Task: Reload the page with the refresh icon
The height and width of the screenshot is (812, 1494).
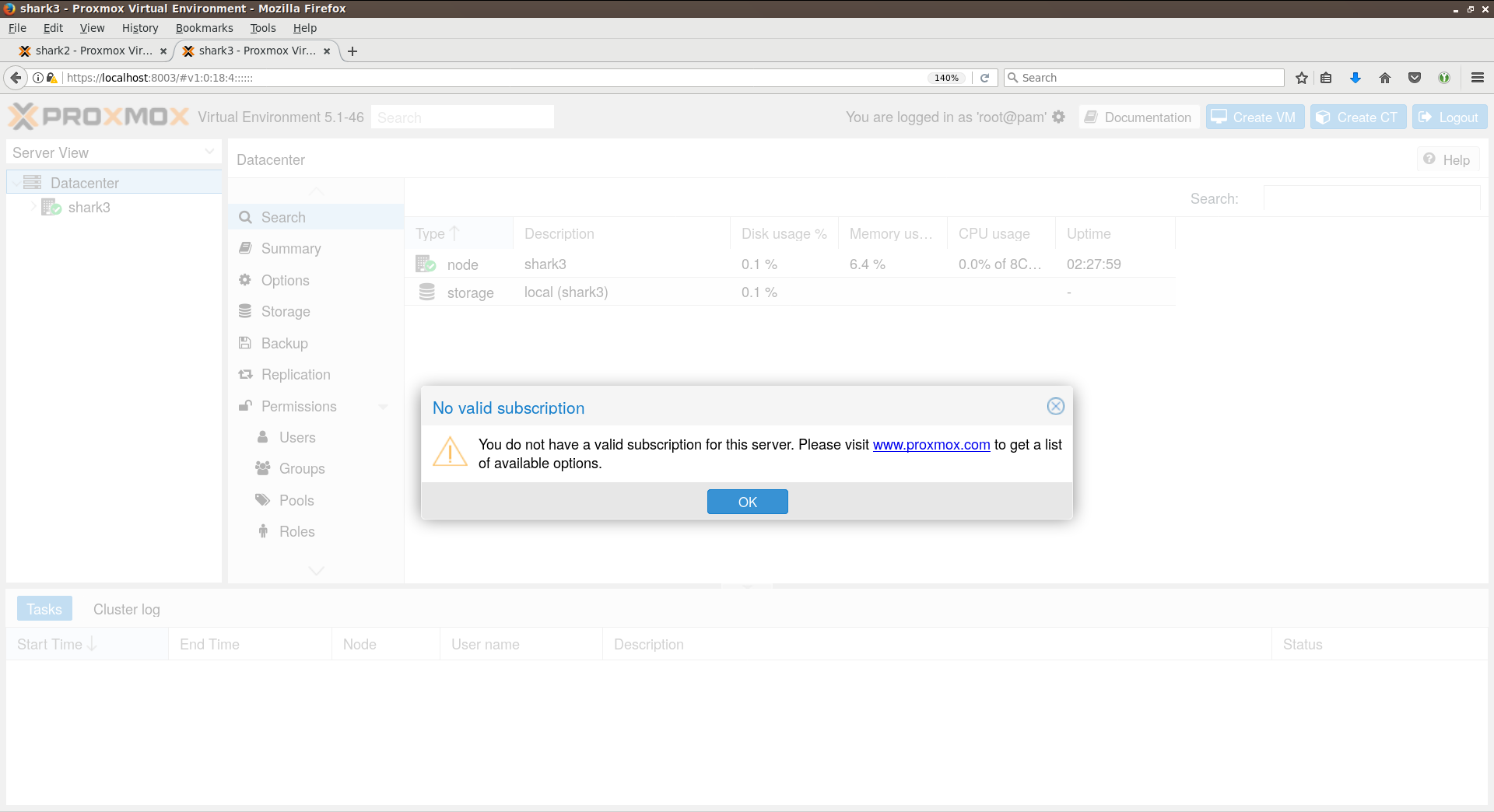Action: pos(984,78)
